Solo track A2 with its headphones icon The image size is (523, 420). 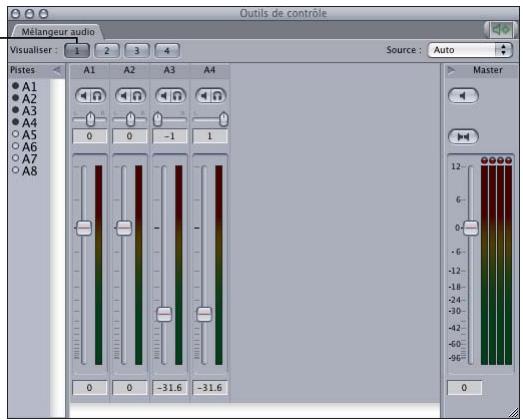[137, 96]
